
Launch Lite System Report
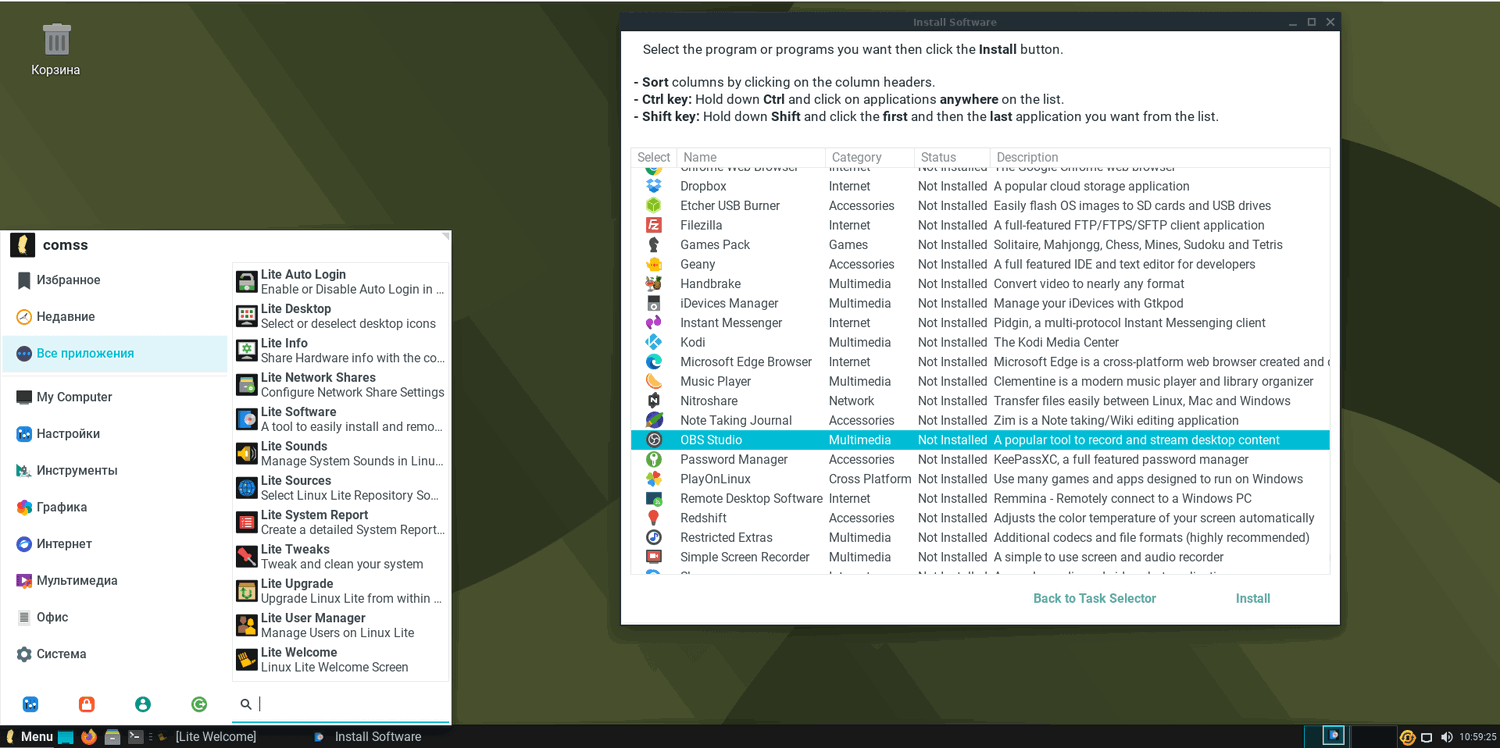(341, 522)
